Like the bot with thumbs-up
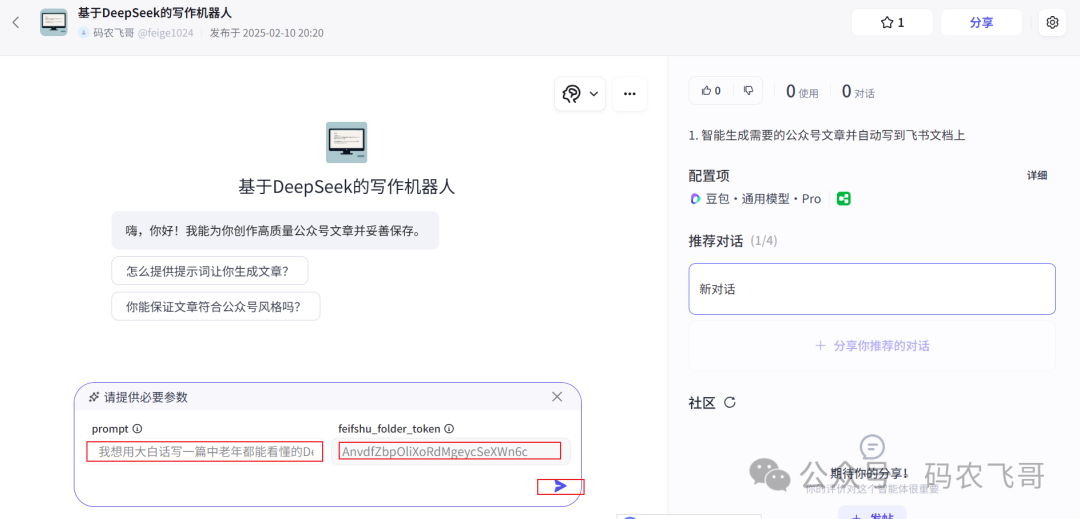 711,90
